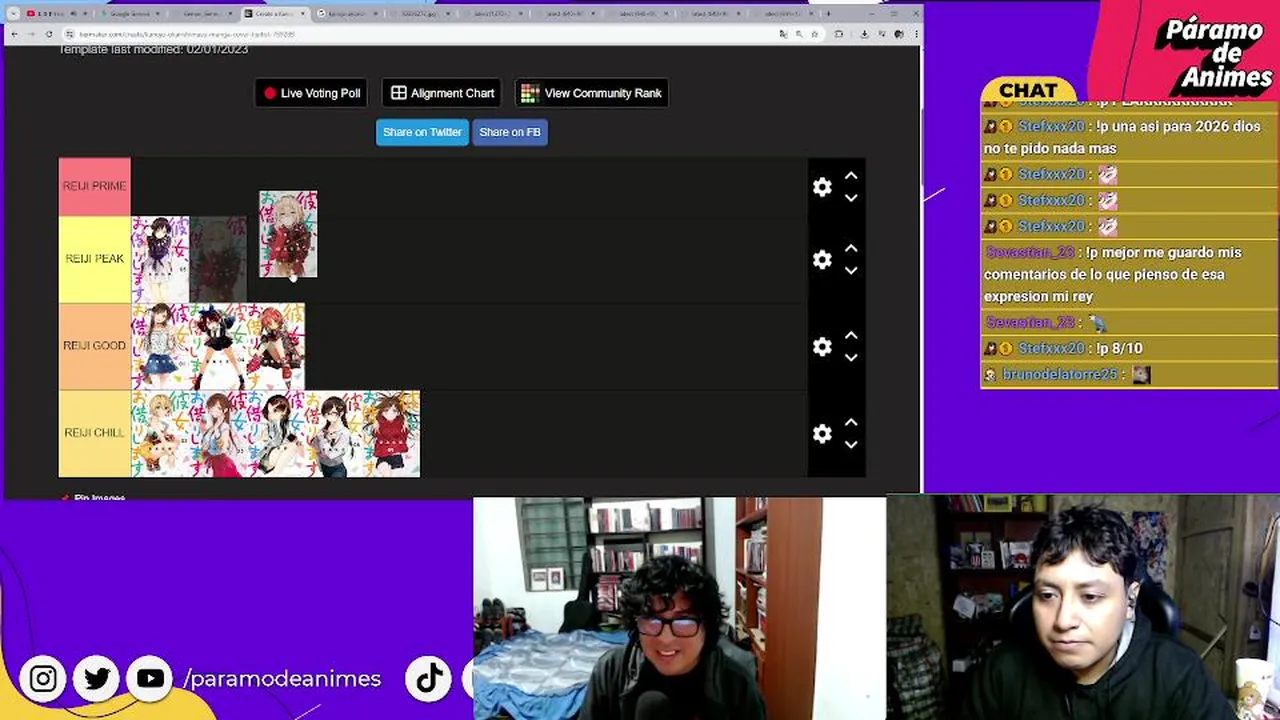Click Sevastian_23 message 'mejor me guardo mis comentarios'
This screenshot has width=1280, height=720.
(x=1114, y=274)
